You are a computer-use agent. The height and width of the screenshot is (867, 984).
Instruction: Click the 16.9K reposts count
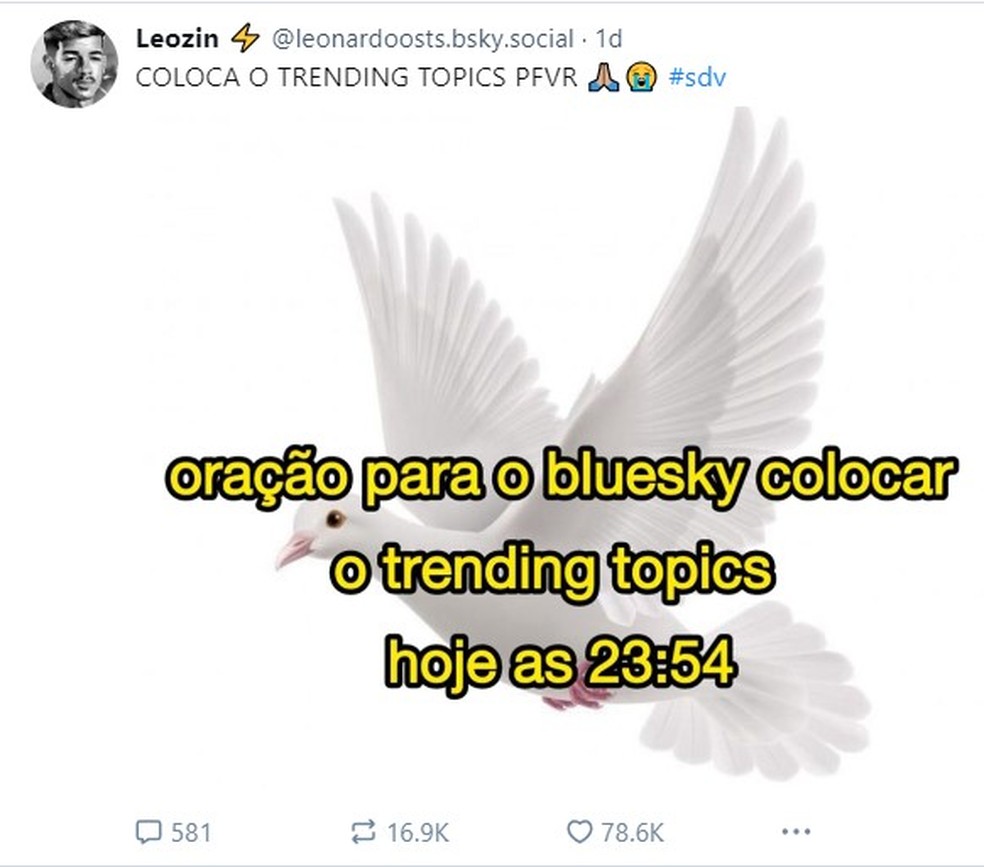point(417,832)
